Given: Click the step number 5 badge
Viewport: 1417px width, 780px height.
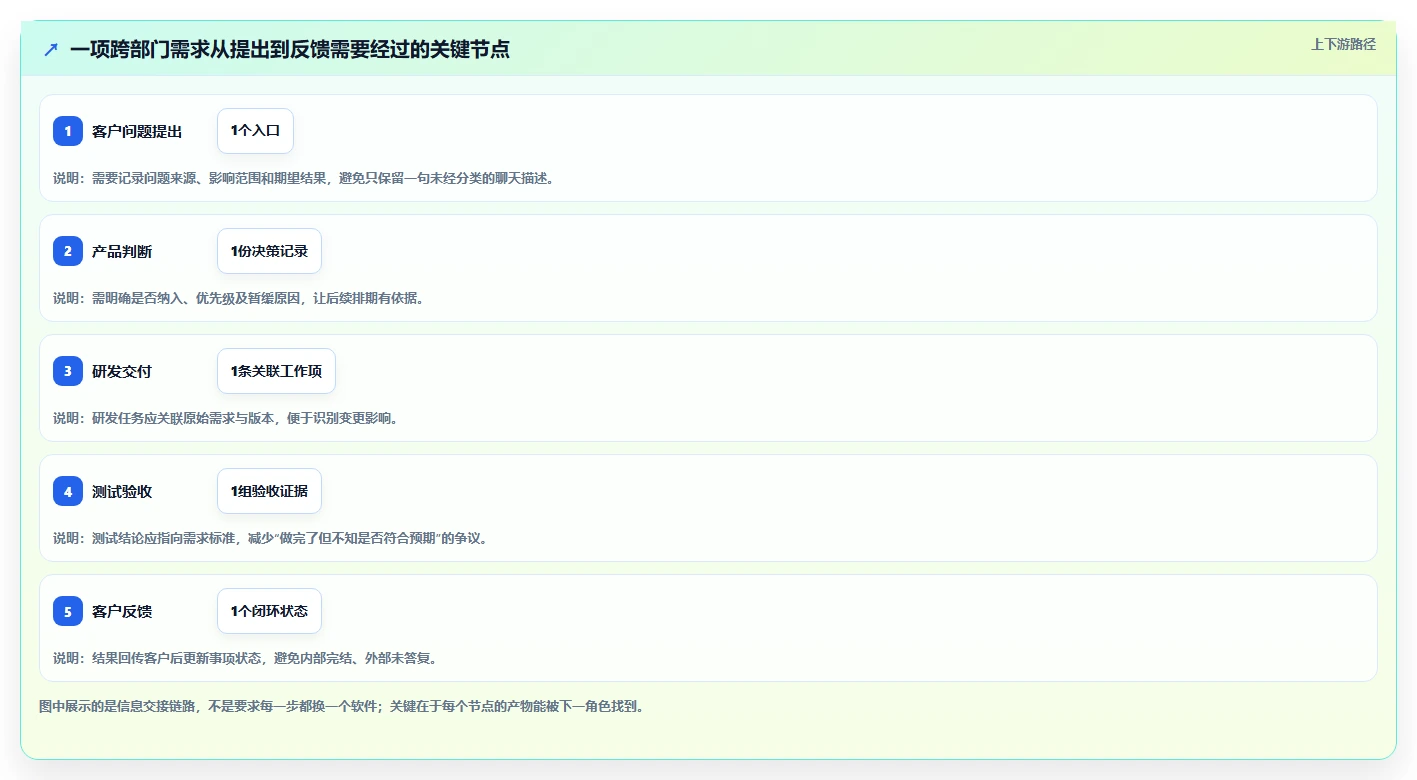Looking at the screenshot, I should pos(68,611).
